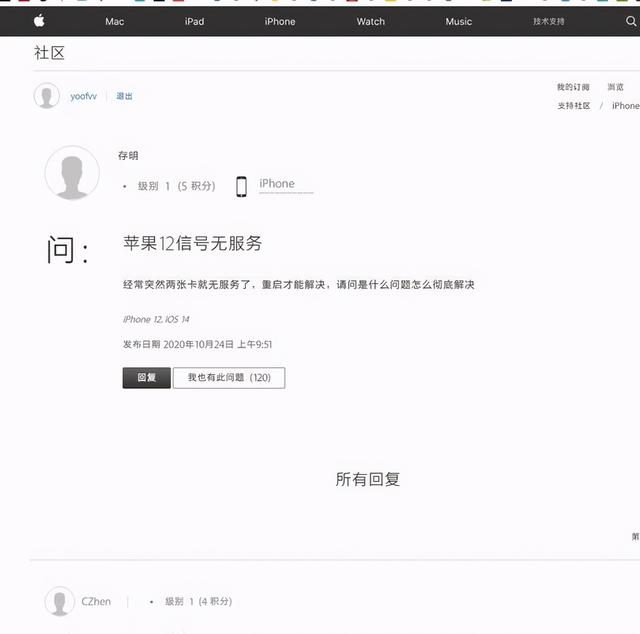
Task: Click the phone device icon beside iPhone
Action: (x=241, y=187)
